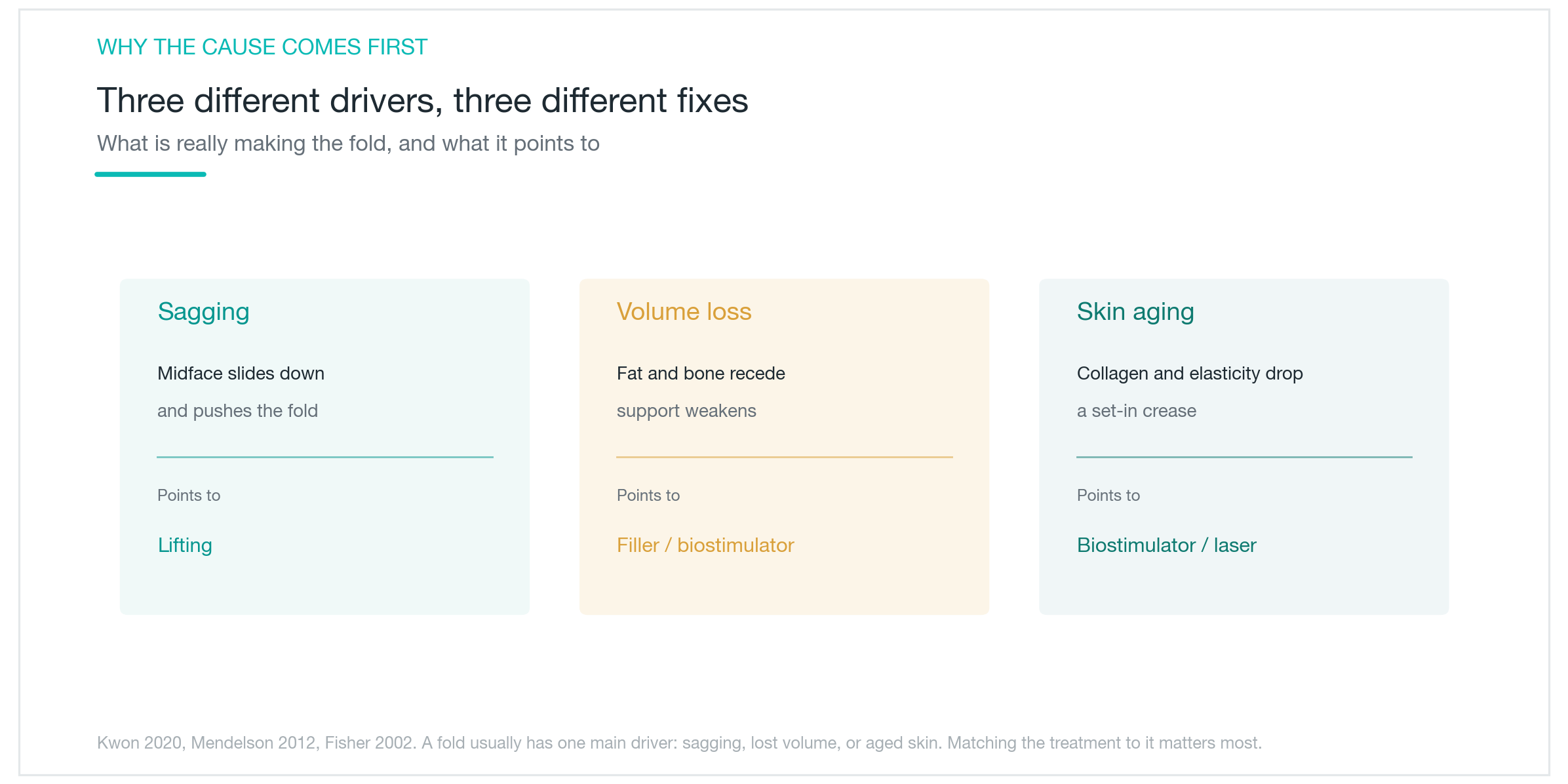Click 'Points to' label in Skin aging card
The image size is (1568, 784).
tap(1108, 496)
